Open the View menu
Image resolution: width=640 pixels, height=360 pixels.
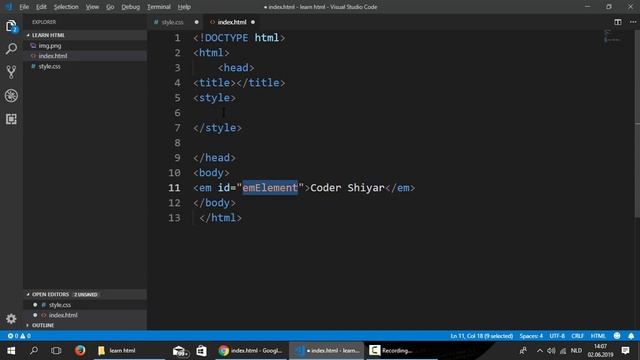(x=92, y=7)
